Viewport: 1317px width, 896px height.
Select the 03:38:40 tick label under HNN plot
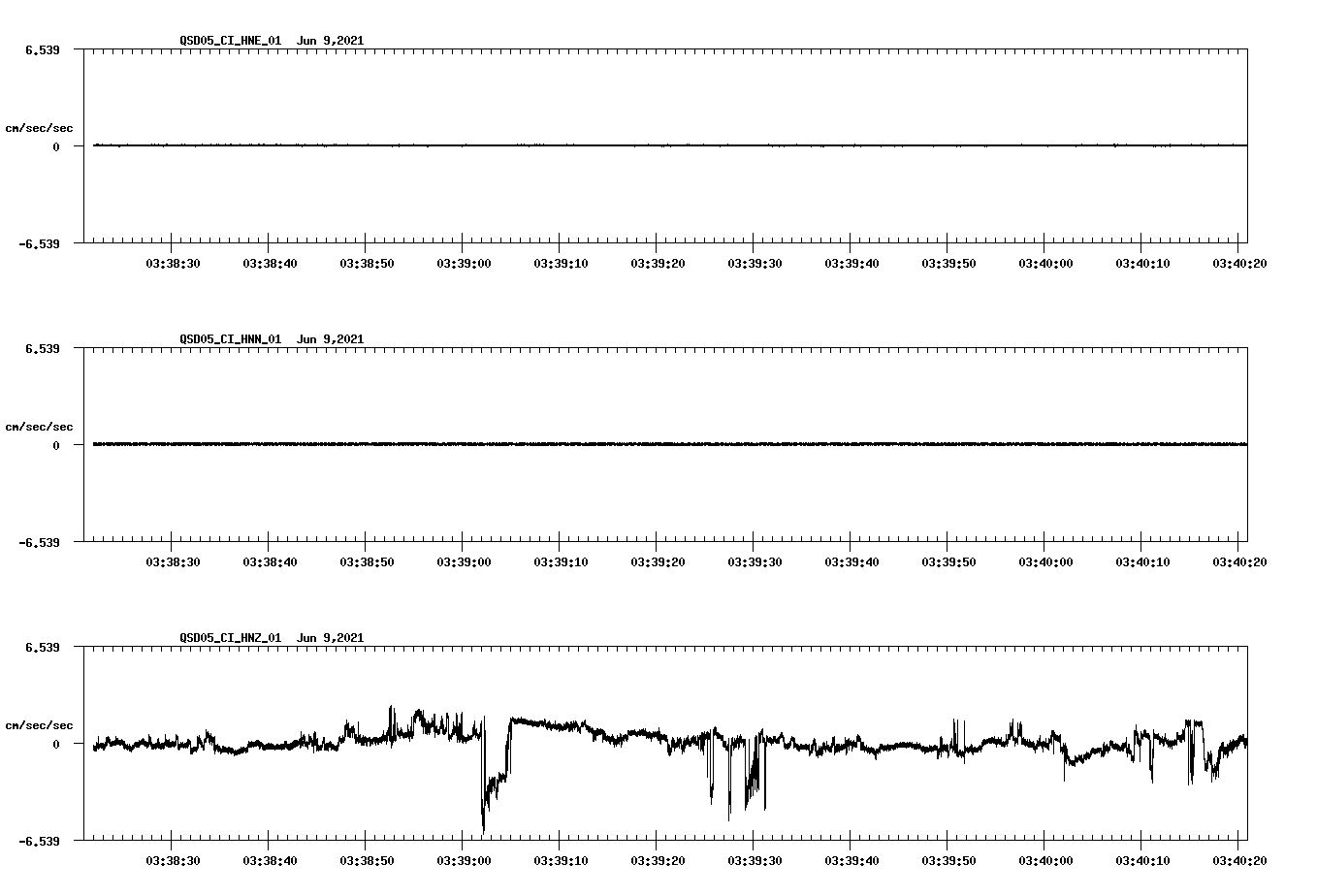tap(270, 561)
